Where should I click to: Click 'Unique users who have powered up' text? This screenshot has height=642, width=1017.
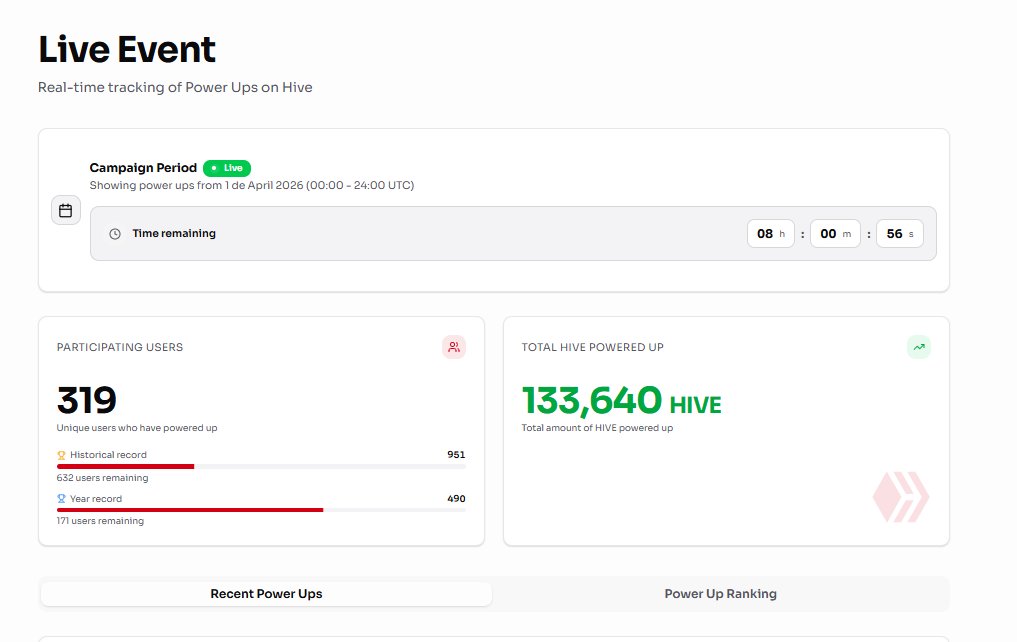tap(137, 428)
